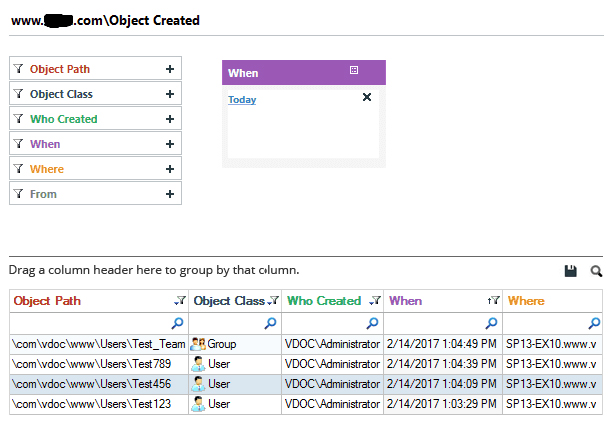Viewport: 612px width, 430px height.
Task: Add a From filter with plus
Action: click(170, 194)
